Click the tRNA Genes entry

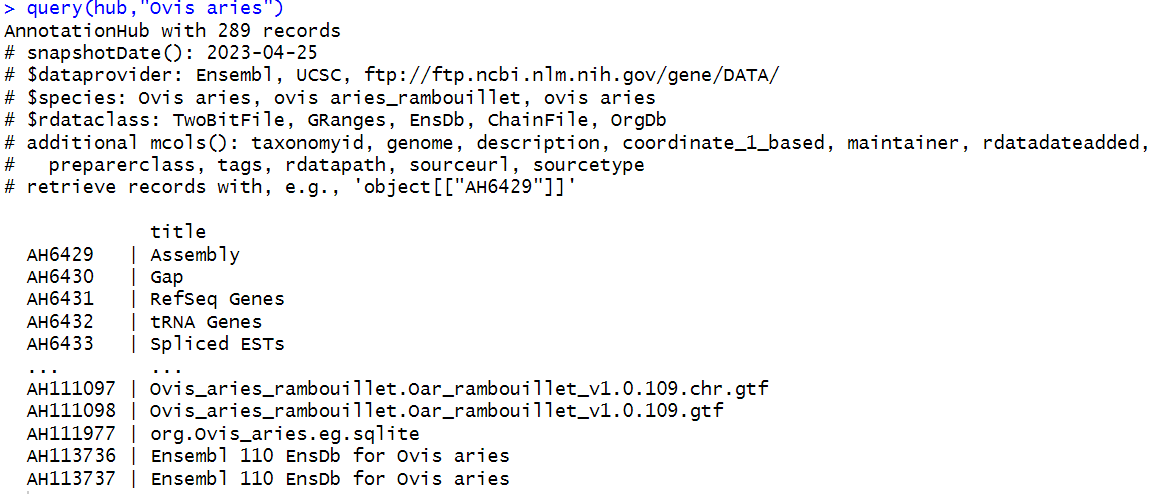pyautogui.click(x=206, y=322)
